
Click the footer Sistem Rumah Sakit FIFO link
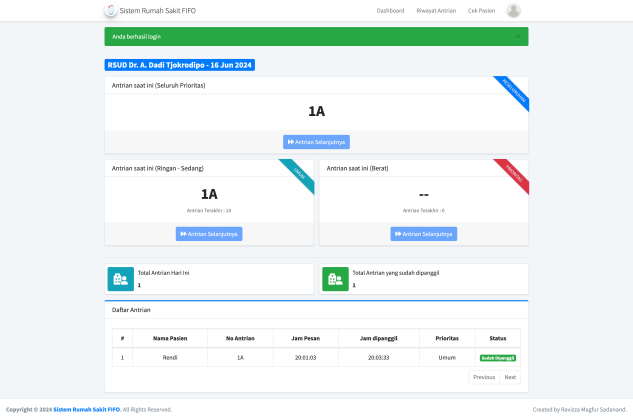pyautogui.click(x=87, y=409)
